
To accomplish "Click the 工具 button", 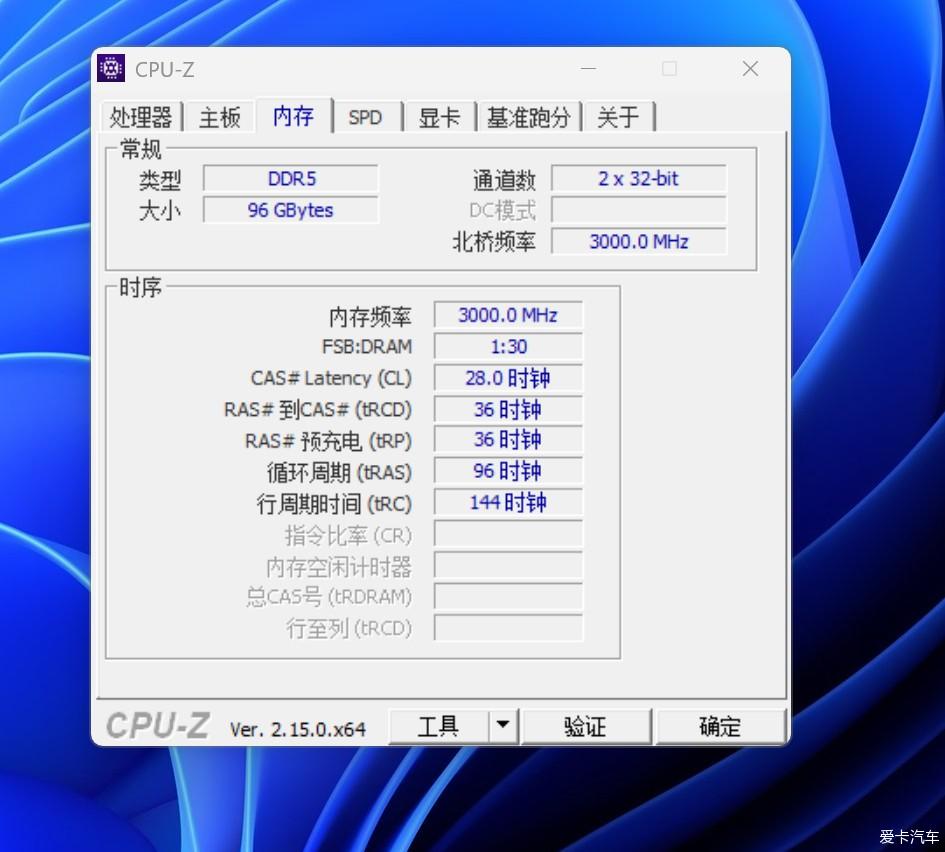I will pyautogui.click(x=438, y=726).
